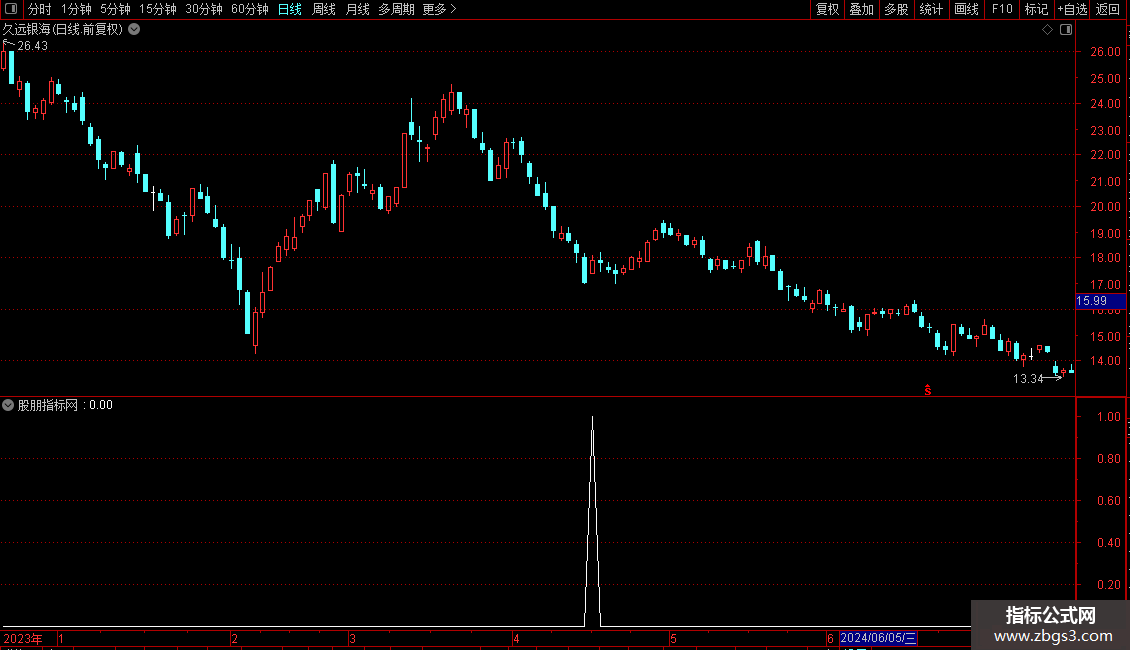The width and height of the screenshot is (1130, 650).
Task: Open the 多股 multi-stock view
Action: point(896,9)
